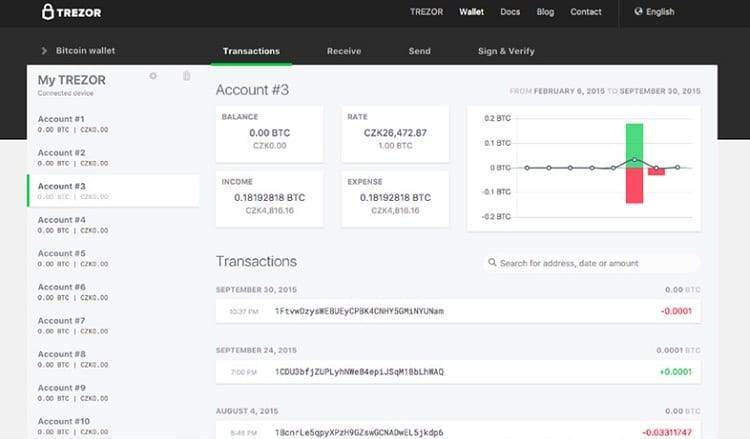Select Account #6 in sidebar
The height and width of the screenshot is (439, 750).
(113, 292)
